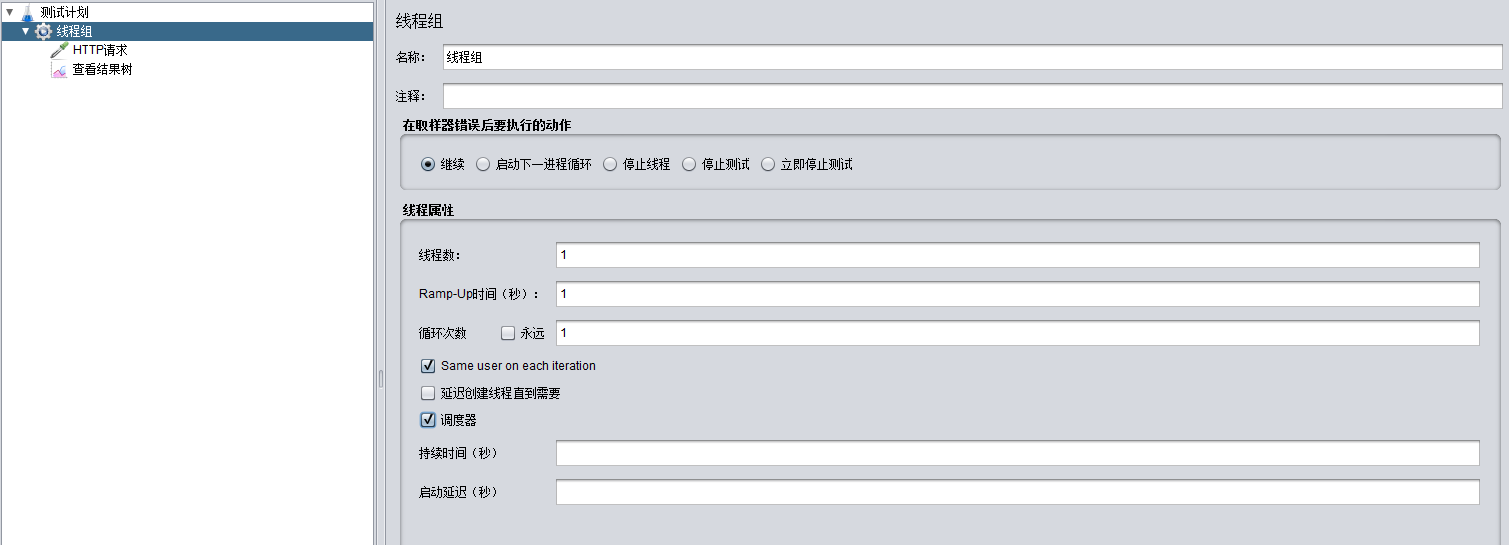This screenshot has width=1509, height=545.
Task: Open the 查看结果树 tree item
Action: (x=101, y=70)
